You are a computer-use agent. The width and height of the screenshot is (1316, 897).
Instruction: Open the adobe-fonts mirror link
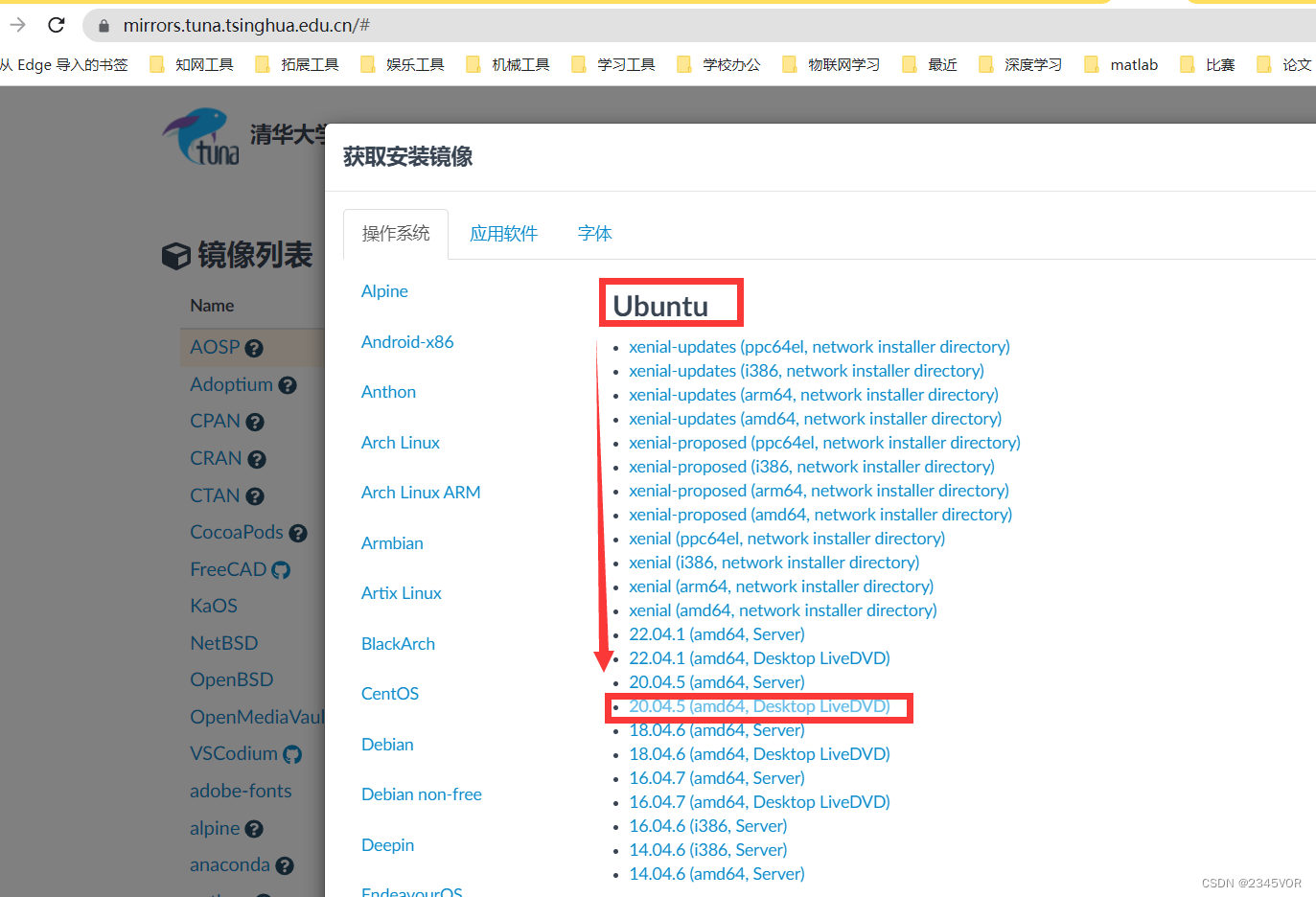click(241, 791)
